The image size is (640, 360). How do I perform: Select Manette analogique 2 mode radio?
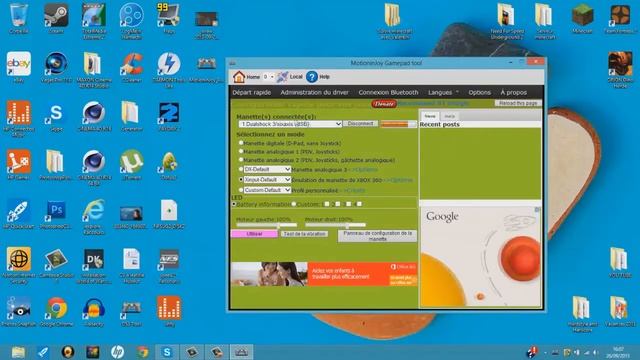click(241, 160)
